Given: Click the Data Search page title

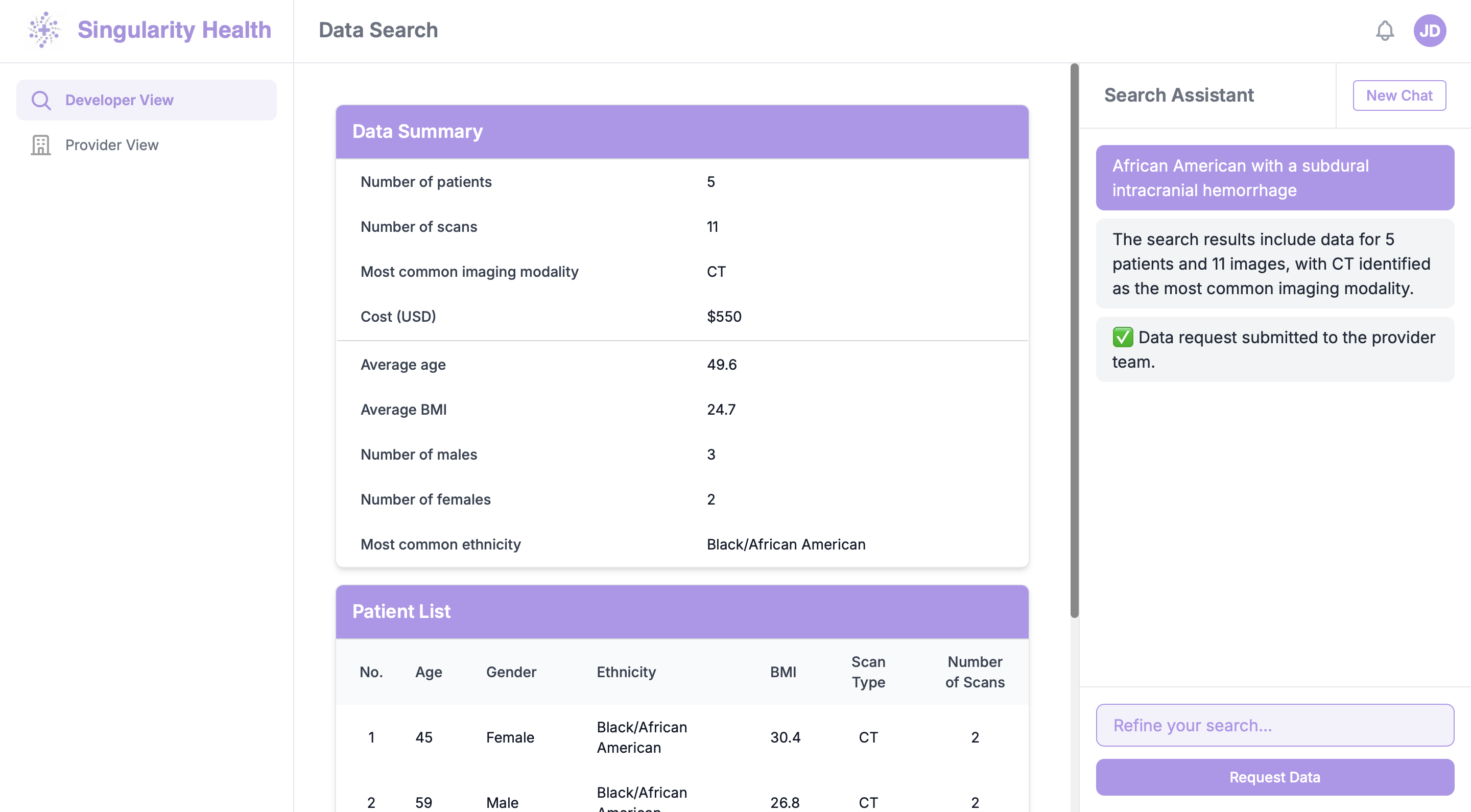Looking at the screenshot, I should (x=378, y=30).
